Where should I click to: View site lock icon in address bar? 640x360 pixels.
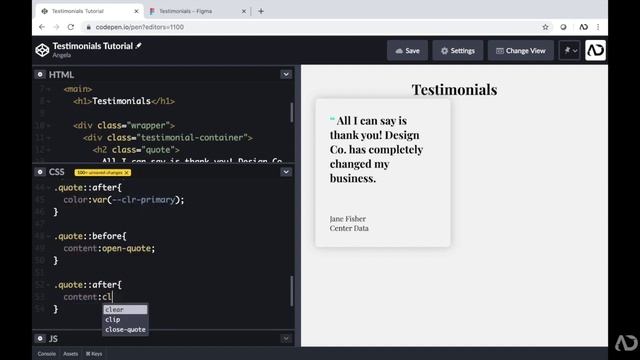coord(88,27)
